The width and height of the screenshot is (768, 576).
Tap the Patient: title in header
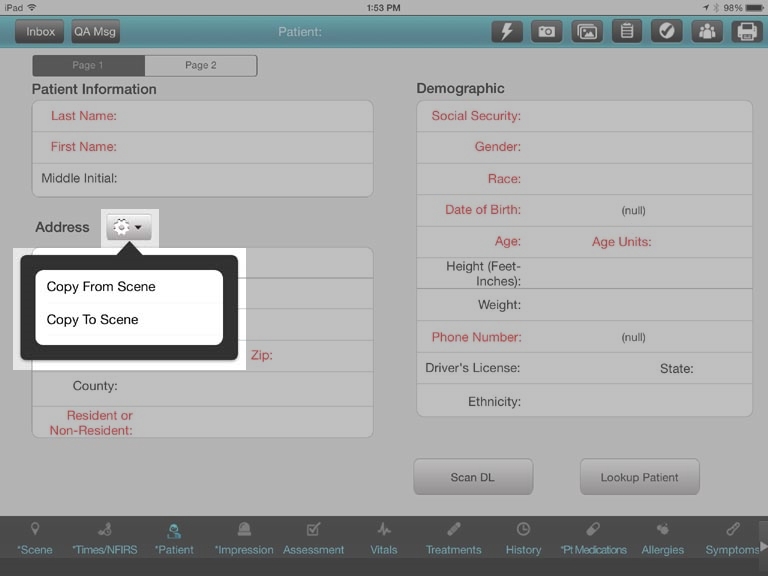tap(300, 32)
